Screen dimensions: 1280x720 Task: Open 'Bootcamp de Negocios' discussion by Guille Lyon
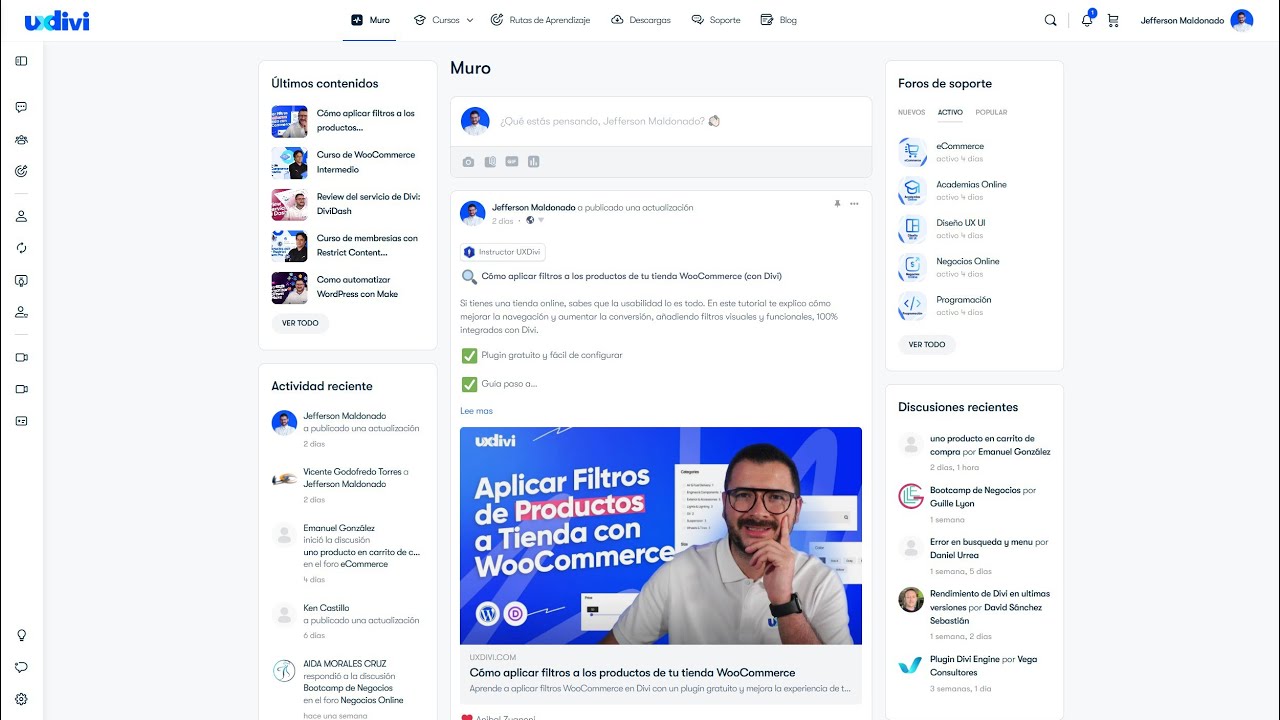(976, 490)
